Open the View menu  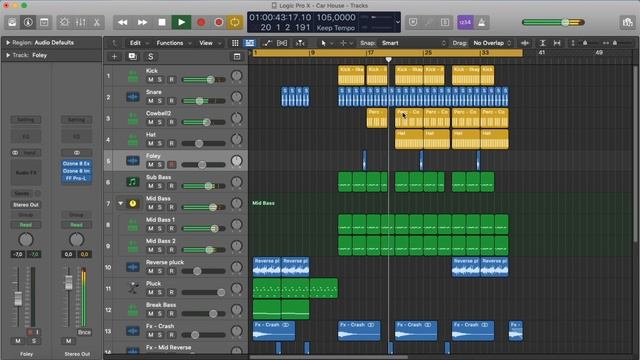(209, 43)
